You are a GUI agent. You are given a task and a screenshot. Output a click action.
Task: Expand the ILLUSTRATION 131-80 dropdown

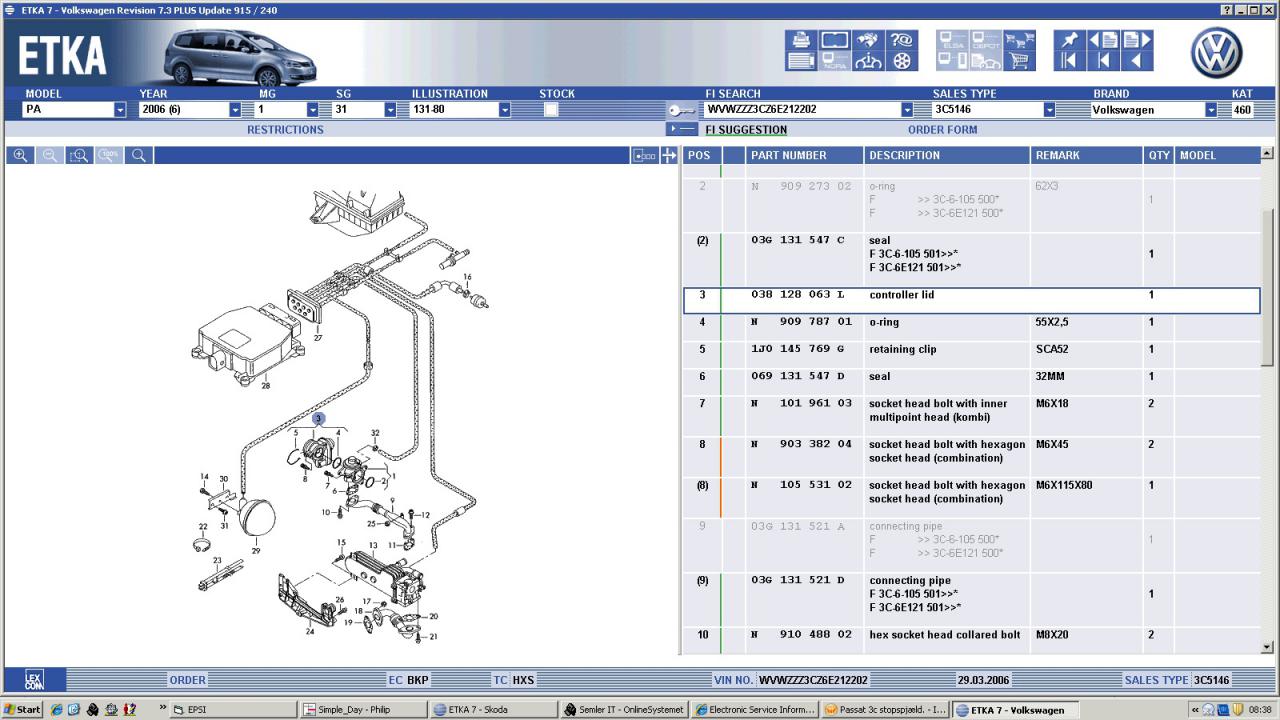pyautogui.click(x=505, y=110)
